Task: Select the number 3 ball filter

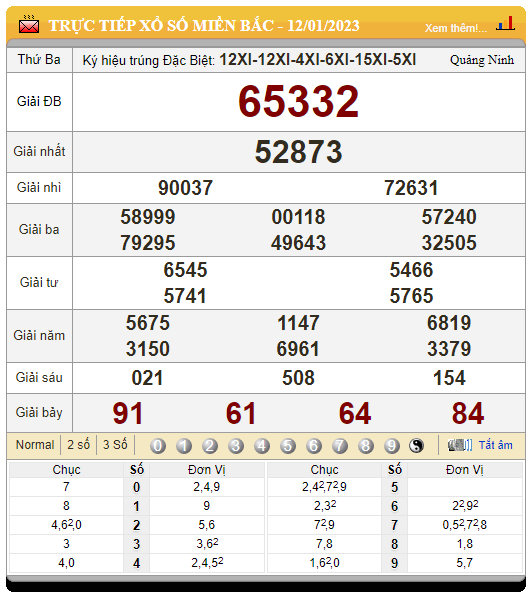Action: (x=236, y=445)
